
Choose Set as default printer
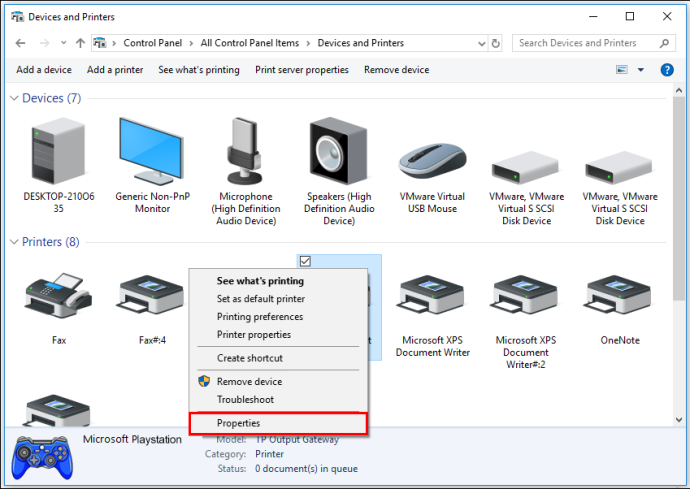261,299
